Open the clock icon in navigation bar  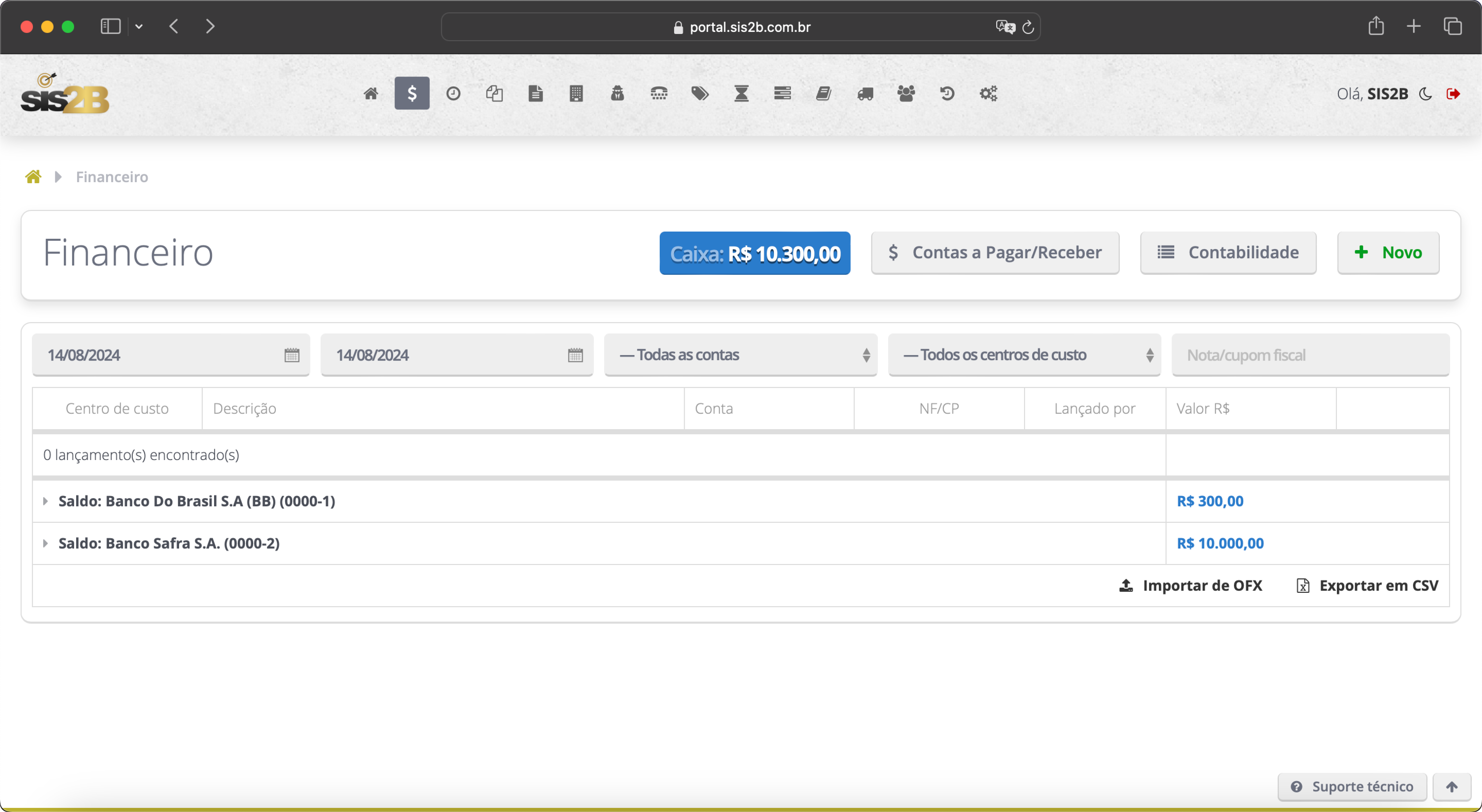pos(453,93)
